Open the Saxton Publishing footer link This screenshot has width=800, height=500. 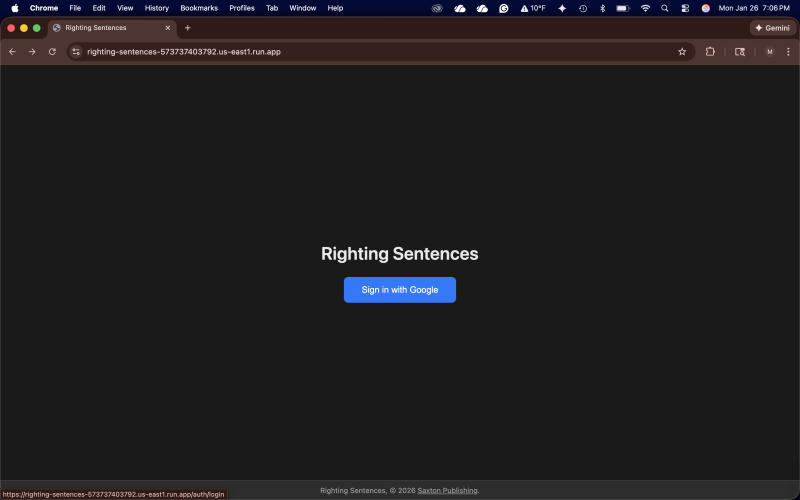(x=447, y=490)
